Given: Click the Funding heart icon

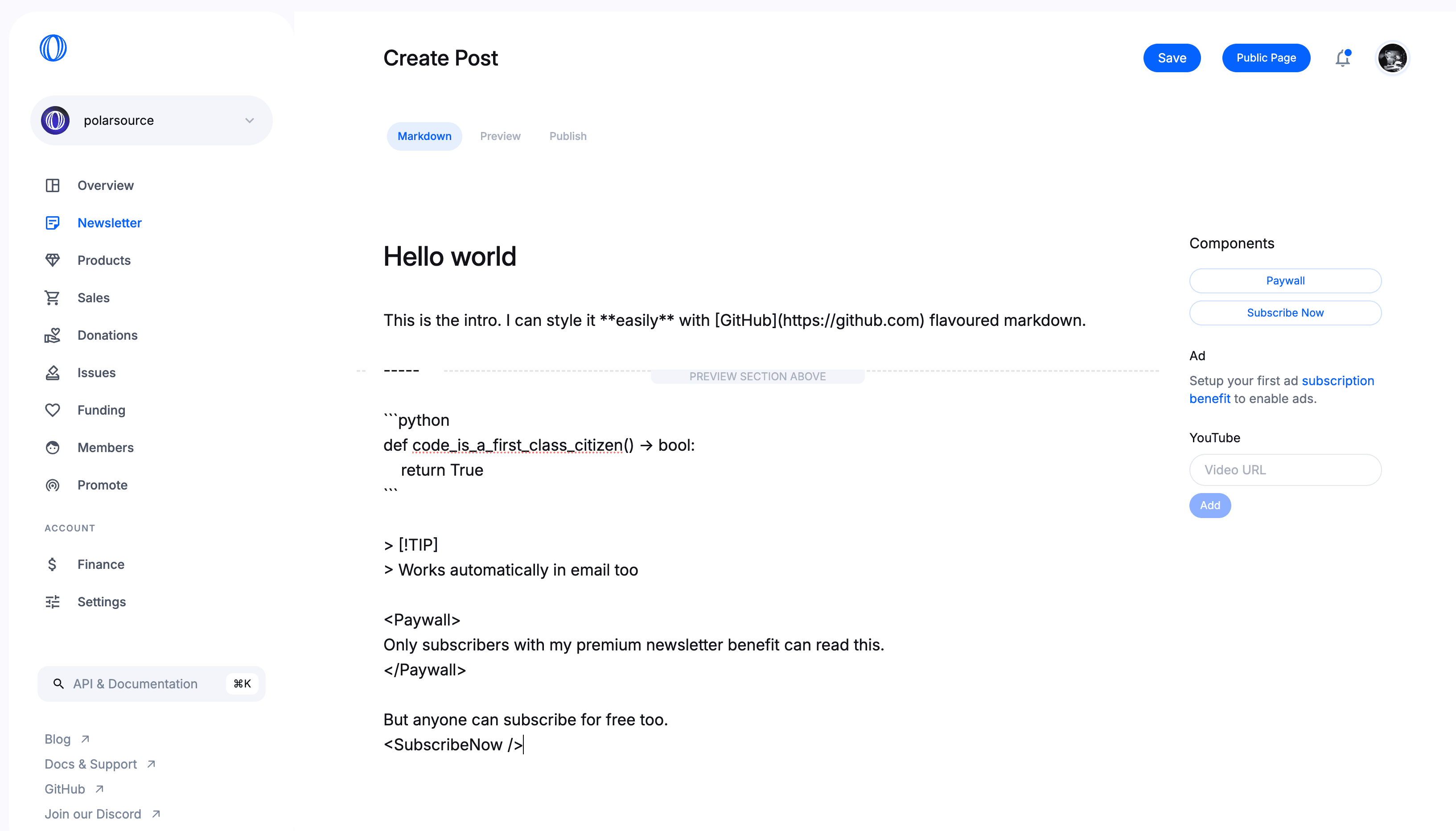Looking at the screenshot, I should click(x=53, y=410).
